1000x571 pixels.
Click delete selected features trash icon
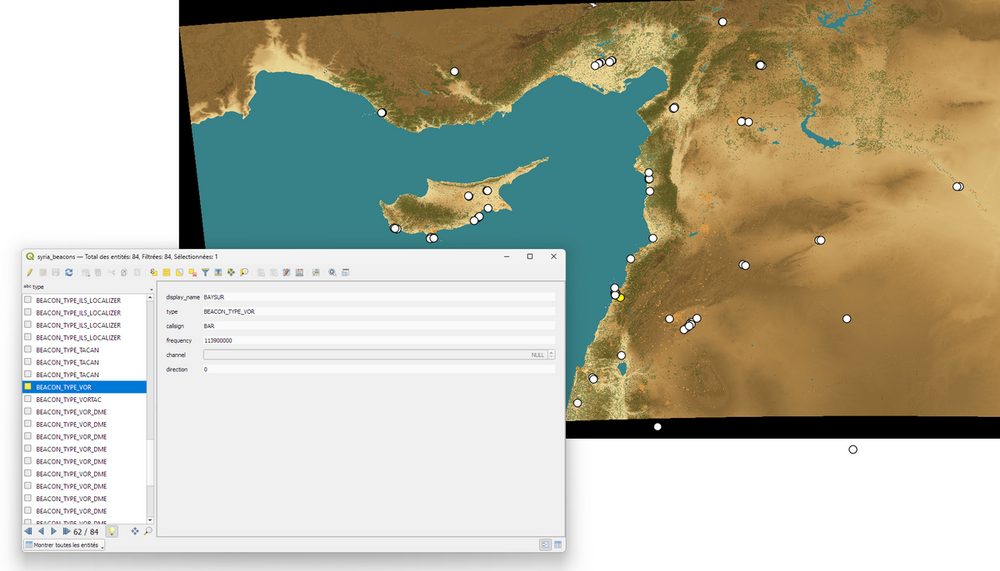tap(98, 272)
